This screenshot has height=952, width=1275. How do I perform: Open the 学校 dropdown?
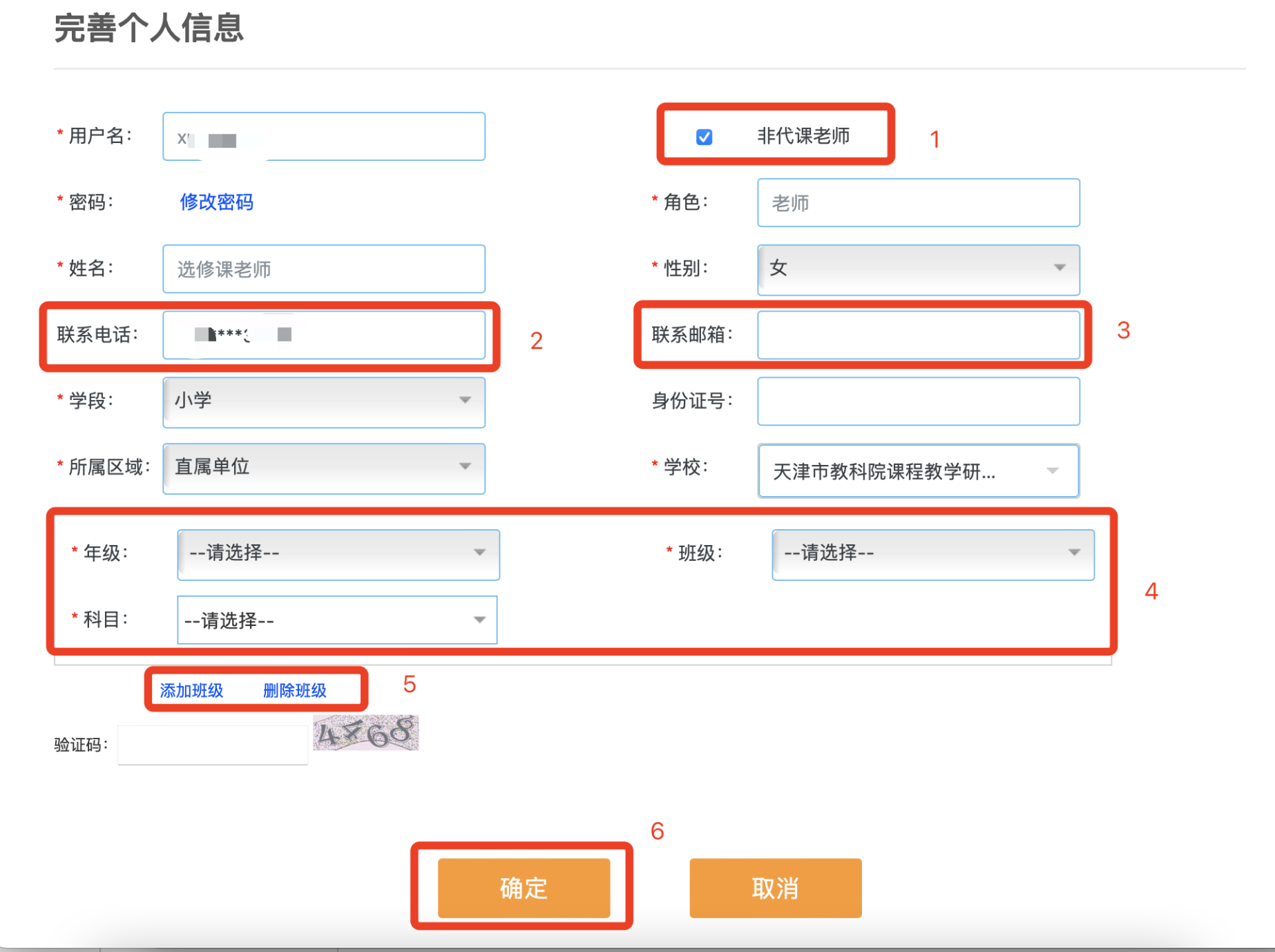(x=919, y=470)
